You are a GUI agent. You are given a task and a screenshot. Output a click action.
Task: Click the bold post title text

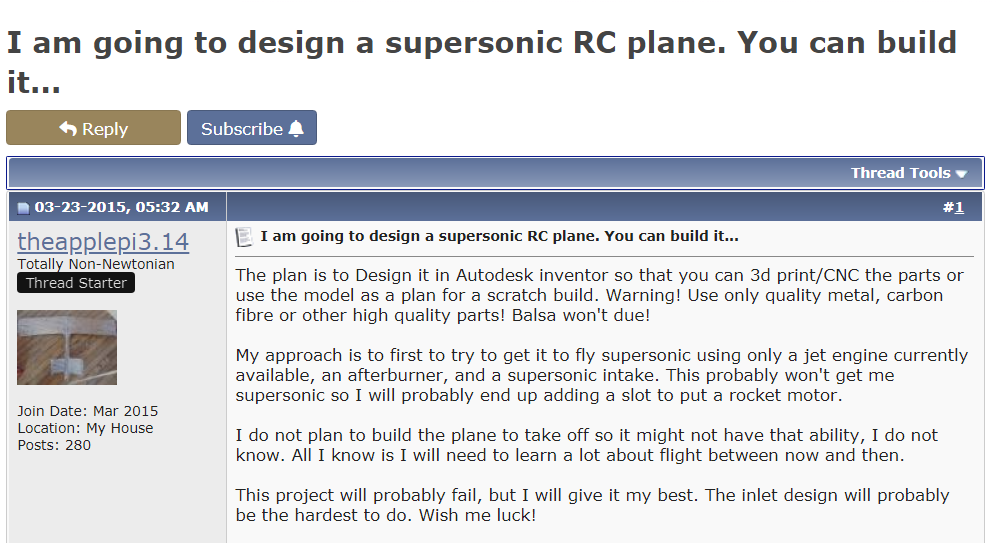point(499,236)
